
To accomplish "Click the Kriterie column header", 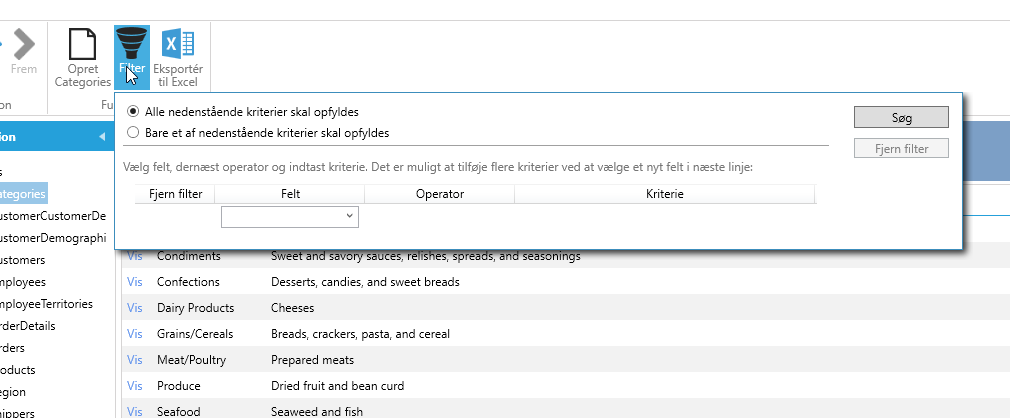I will tap(664, 194).
